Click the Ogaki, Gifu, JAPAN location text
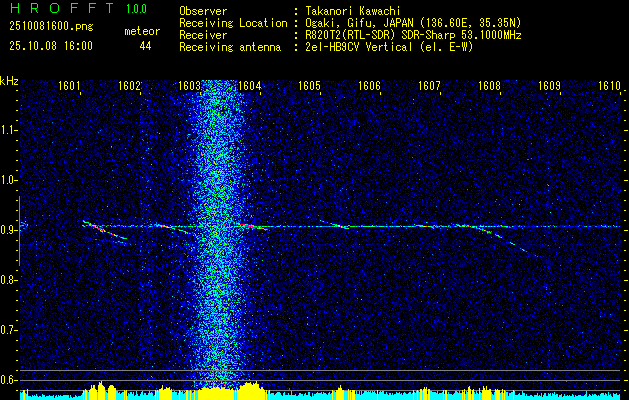This screenshot has width=629, height=400. click(x=413, y=23)
